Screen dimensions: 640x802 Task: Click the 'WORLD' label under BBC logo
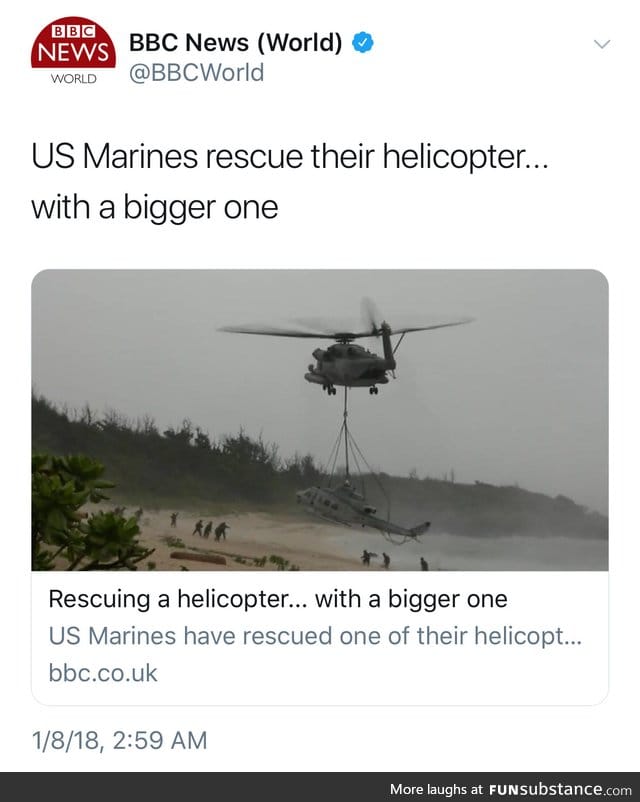(x=73, y=79)
